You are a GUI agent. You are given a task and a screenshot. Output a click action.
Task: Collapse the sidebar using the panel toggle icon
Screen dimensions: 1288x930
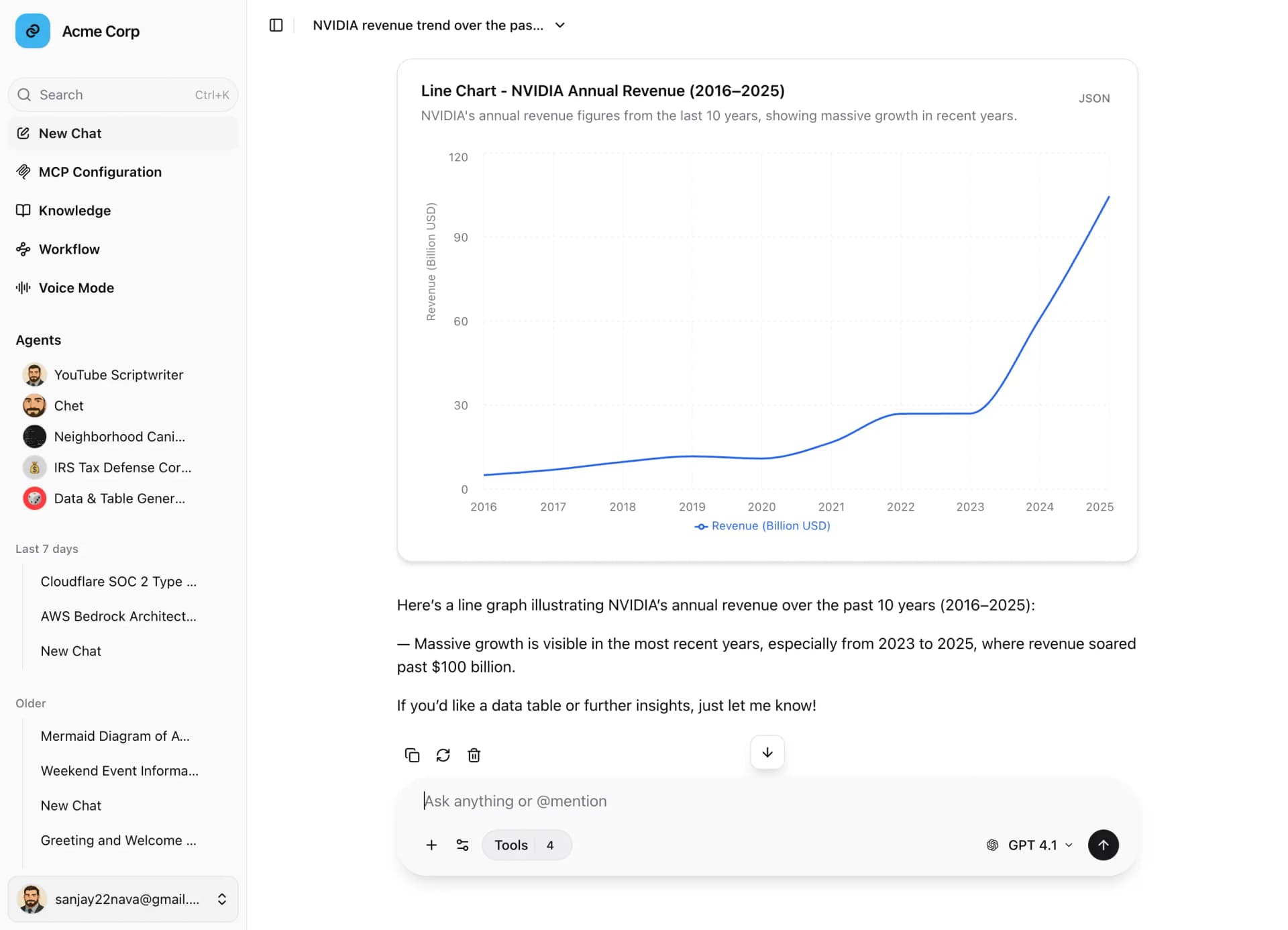(275, 25)
